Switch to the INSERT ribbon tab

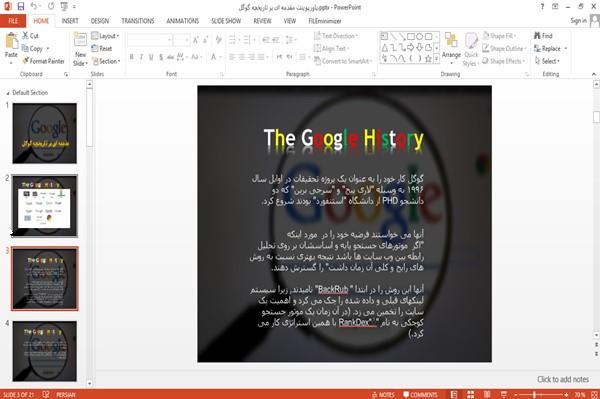(x=70, y=21)
